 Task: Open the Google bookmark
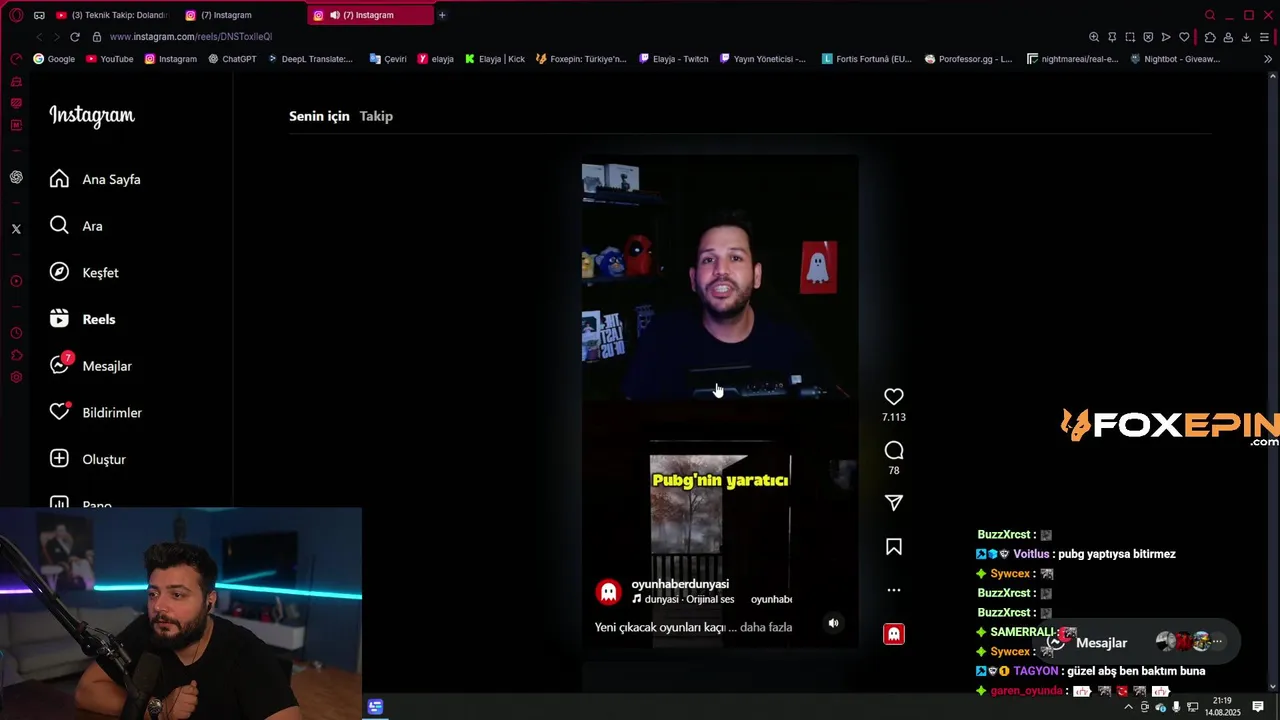coord(54,59)
